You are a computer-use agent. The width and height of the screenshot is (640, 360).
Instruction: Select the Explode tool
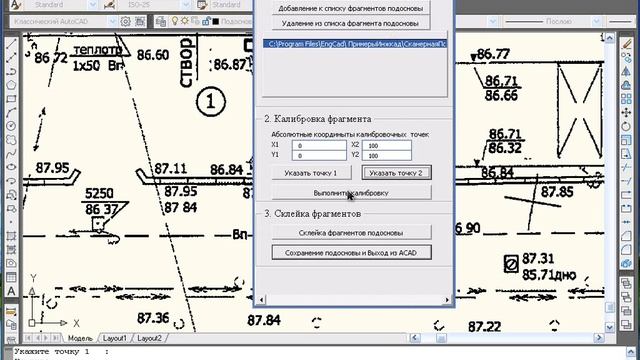(x=626, y=264)
